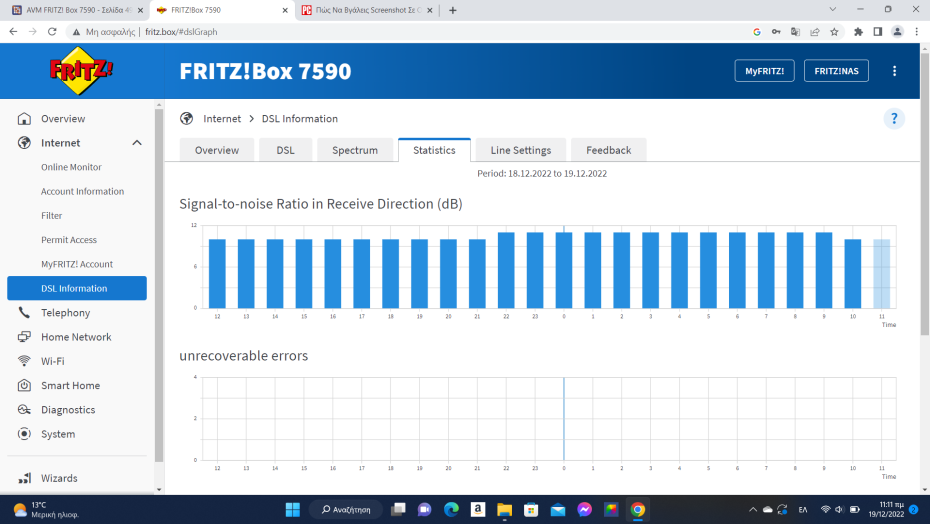Click the taskbar search box
The width and height of the screenshot is (930, 524).
(x=346, y=510)
